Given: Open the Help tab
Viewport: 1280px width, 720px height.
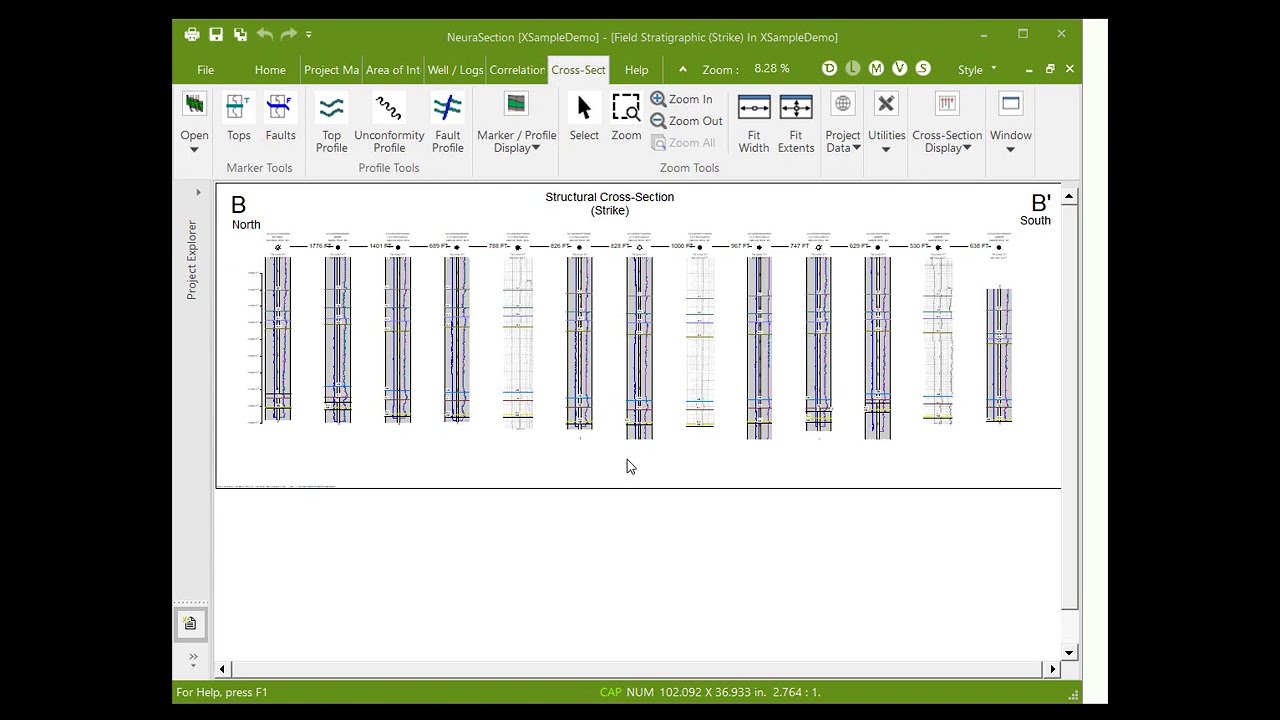Looking at the screenshot, I should 636,70.
